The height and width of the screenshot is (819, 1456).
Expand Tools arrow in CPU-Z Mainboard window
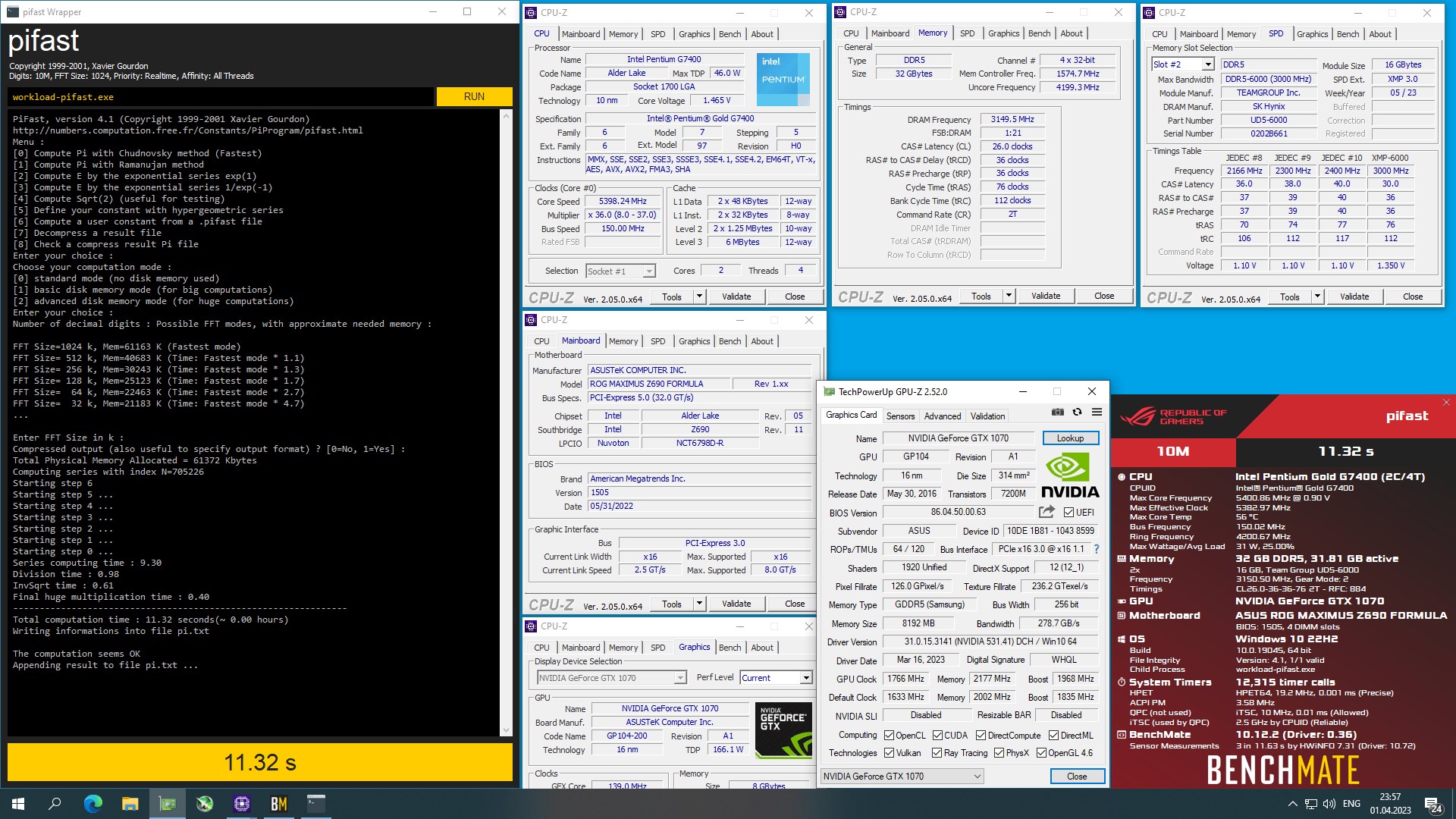coord(699,604)
